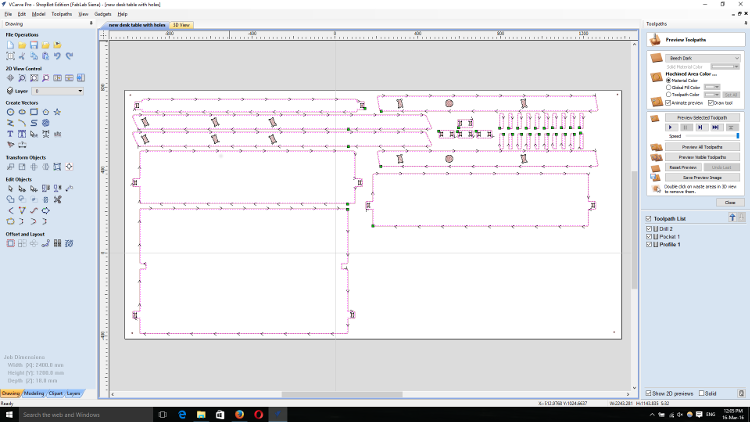Open the File menu
The width and height of the screenshot is (750, 422).
(x=8, y=14)
